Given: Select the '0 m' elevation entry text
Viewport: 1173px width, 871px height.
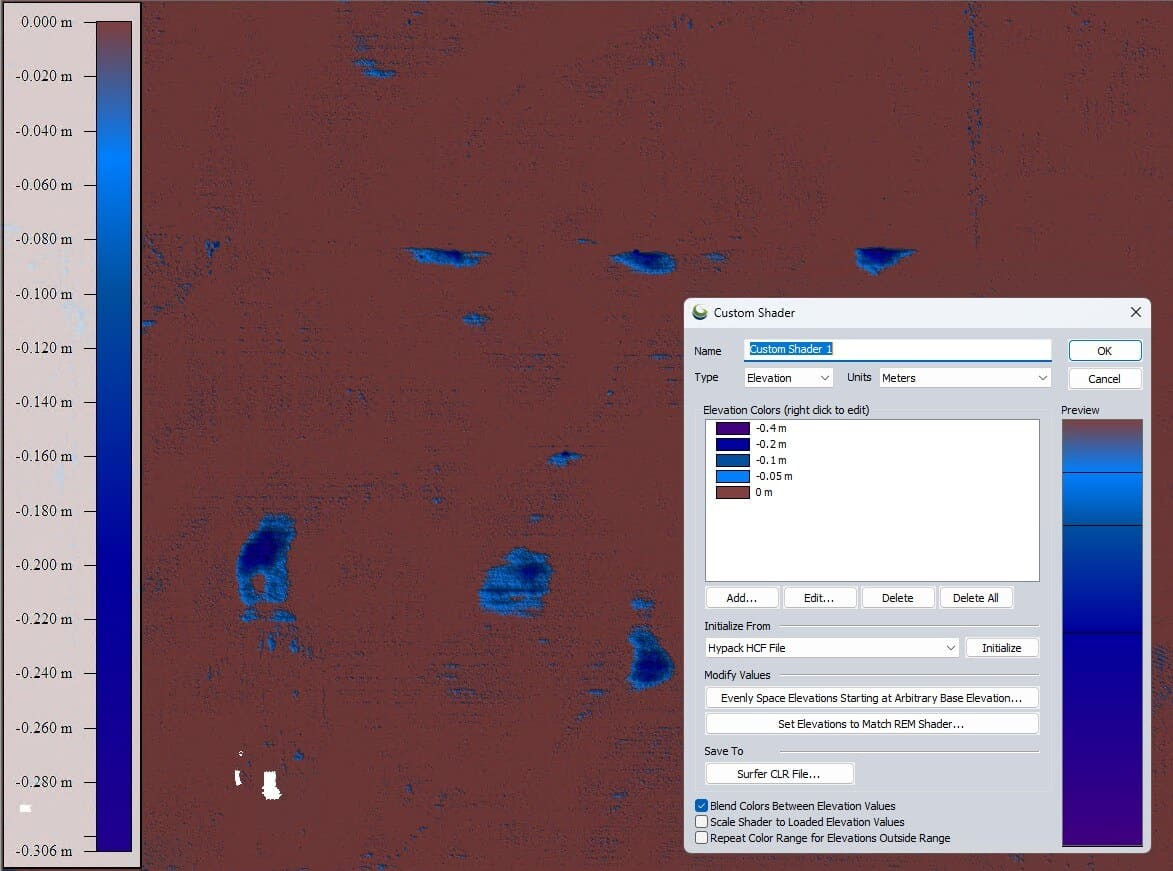Looking at the screenshot, I should [x=764, y=492].
